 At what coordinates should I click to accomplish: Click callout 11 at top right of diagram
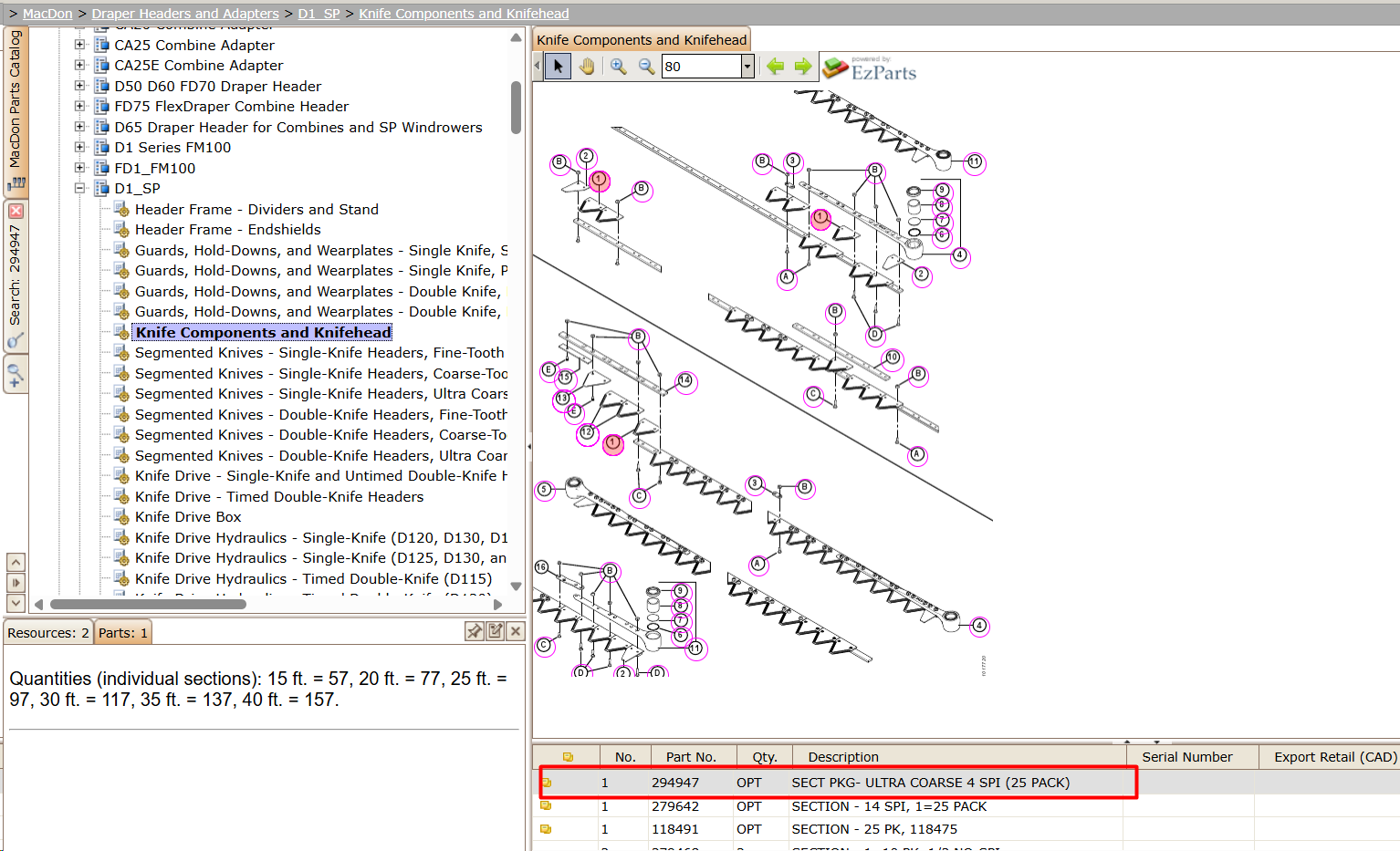coord(975,161)
